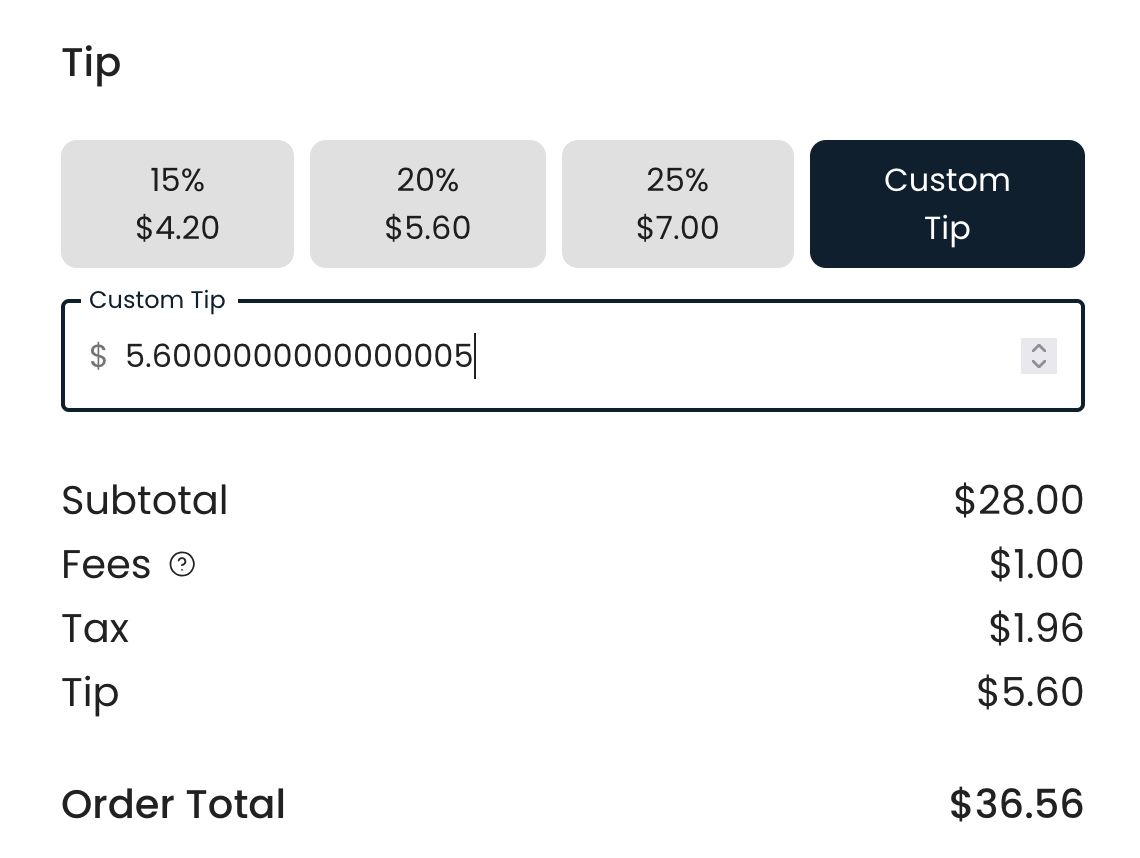The image size is (1140, 858).
Task: Click the Order Total label
Action: pyautogui.click(x=173, y=804)
